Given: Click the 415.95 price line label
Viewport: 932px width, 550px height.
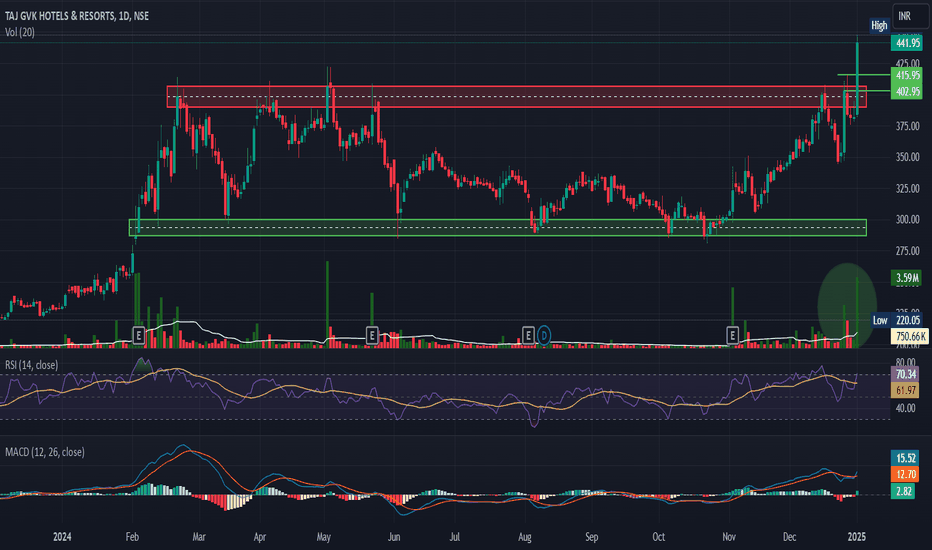Looking at the screenshot, I should (x=907, y=75).
